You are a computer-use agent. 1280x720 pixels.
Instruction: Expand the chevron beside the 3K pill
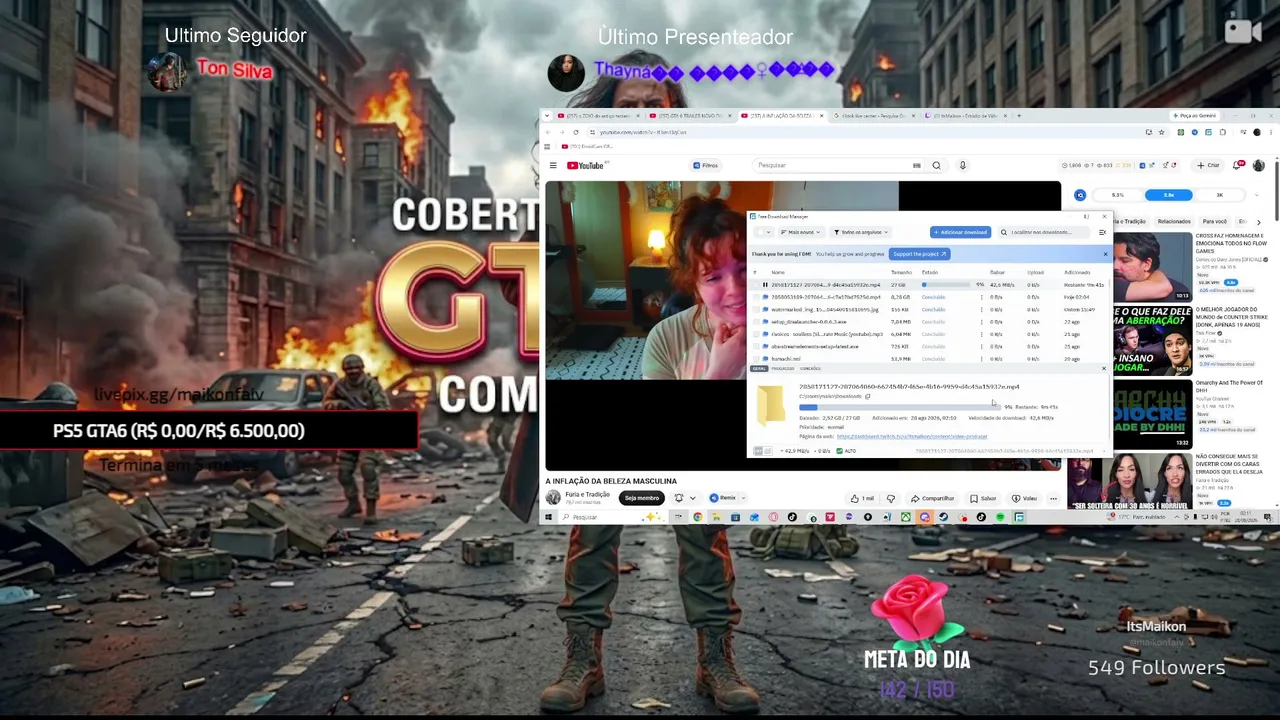[1258, 195]
